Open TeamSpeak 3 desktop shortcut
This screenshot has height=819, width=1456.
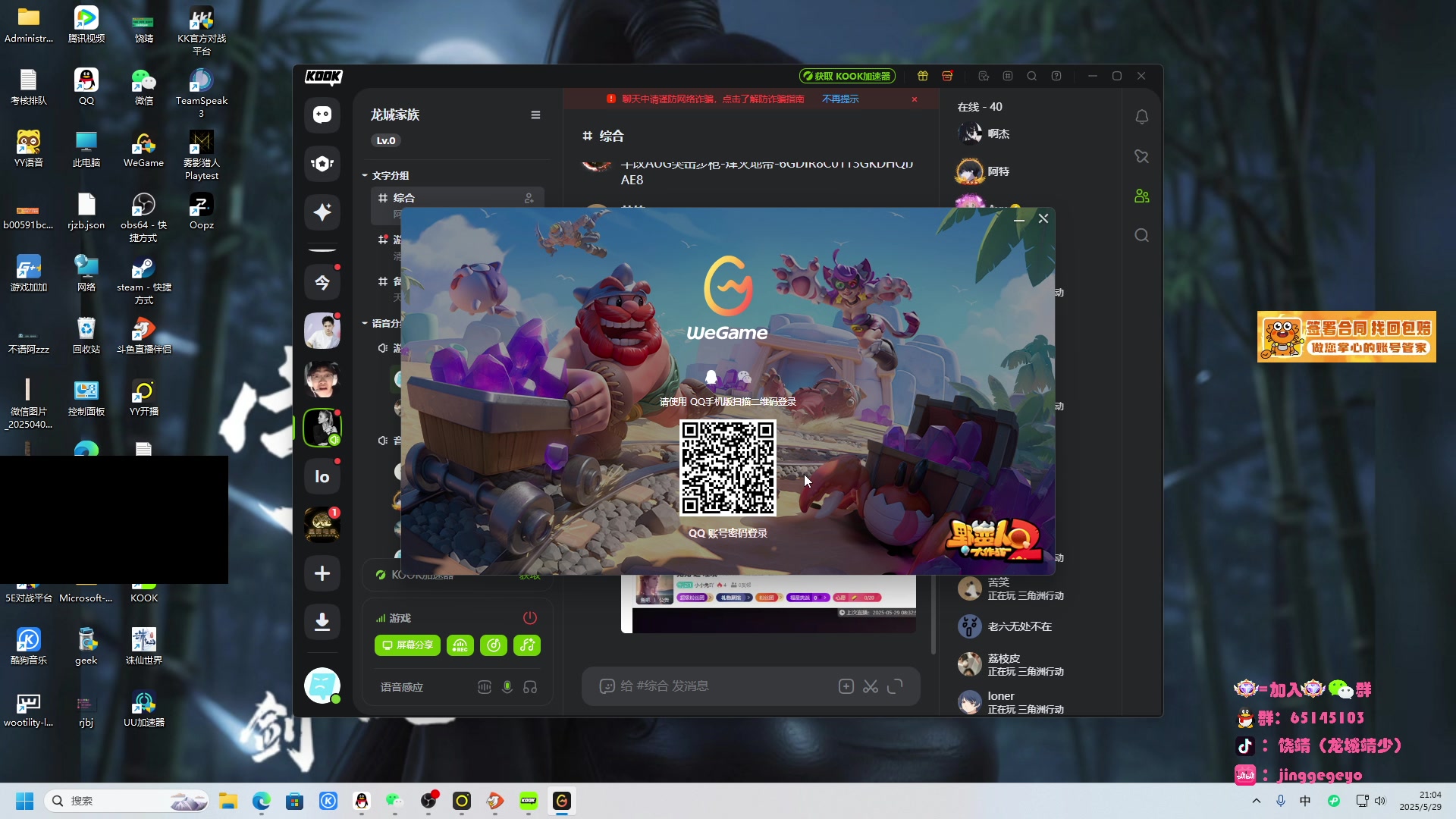[202, 93]
